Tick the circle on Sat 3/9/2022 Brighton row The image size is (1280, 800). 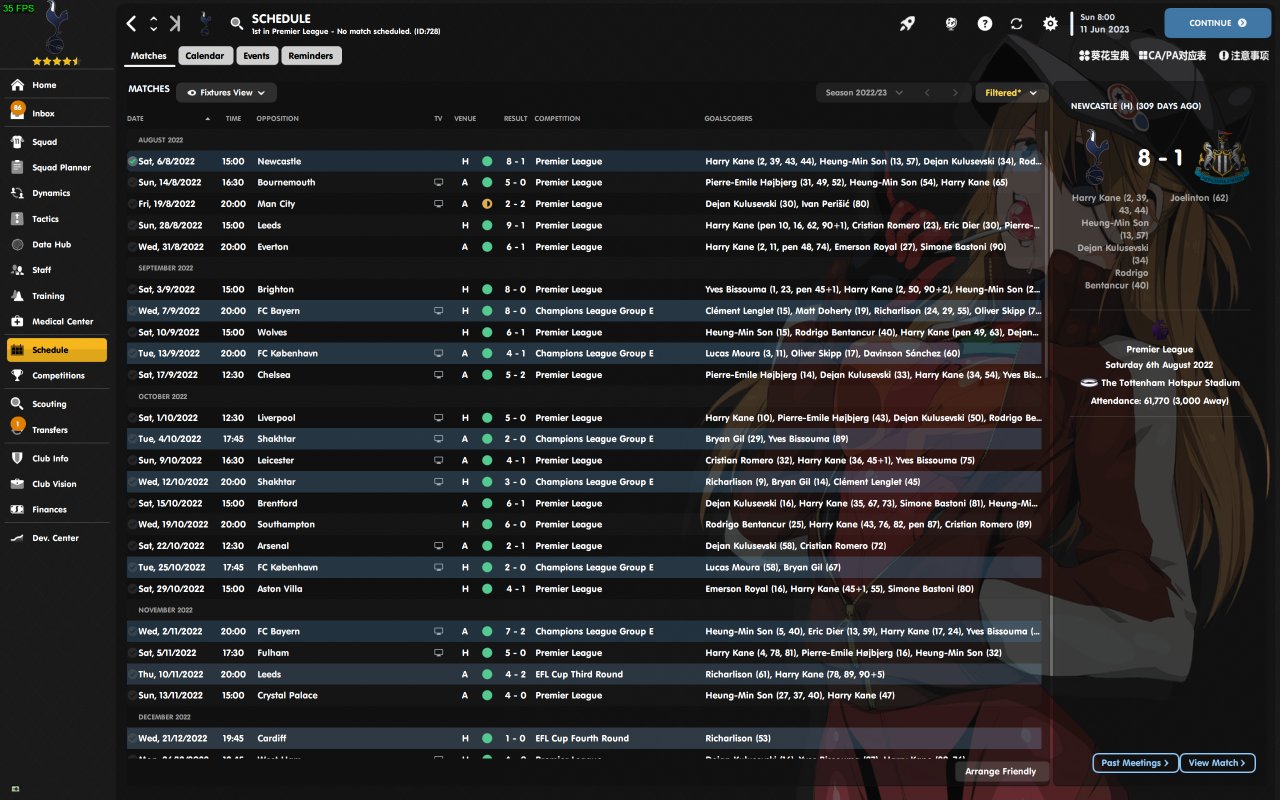coord(133,290)
